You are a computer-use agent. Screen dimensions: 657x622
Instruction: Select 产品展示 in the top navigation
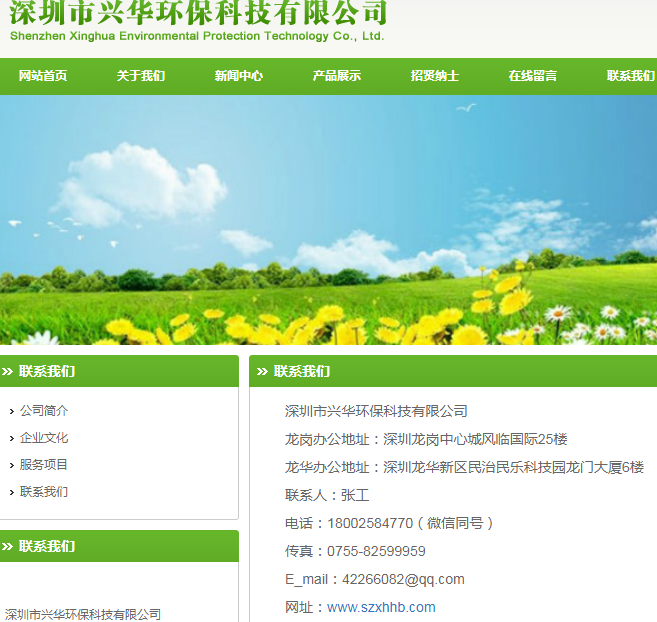[x=337, y=76]
